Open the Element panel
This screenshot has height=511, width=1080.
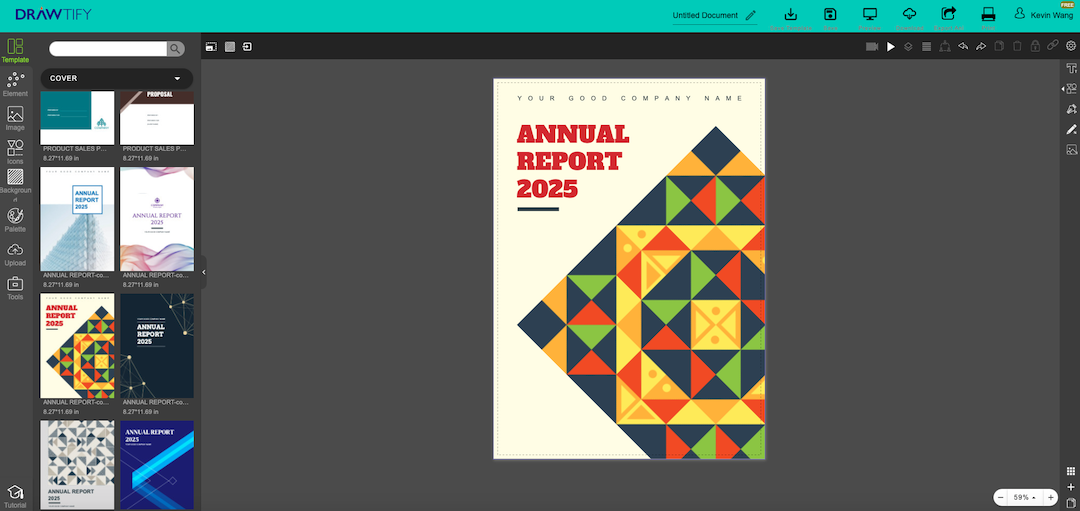pos(15,85)
